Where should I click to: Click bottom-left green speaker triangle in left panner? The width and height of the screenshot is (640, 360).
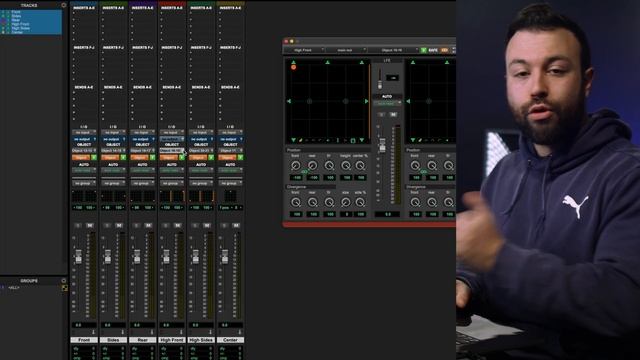[293, 140]
